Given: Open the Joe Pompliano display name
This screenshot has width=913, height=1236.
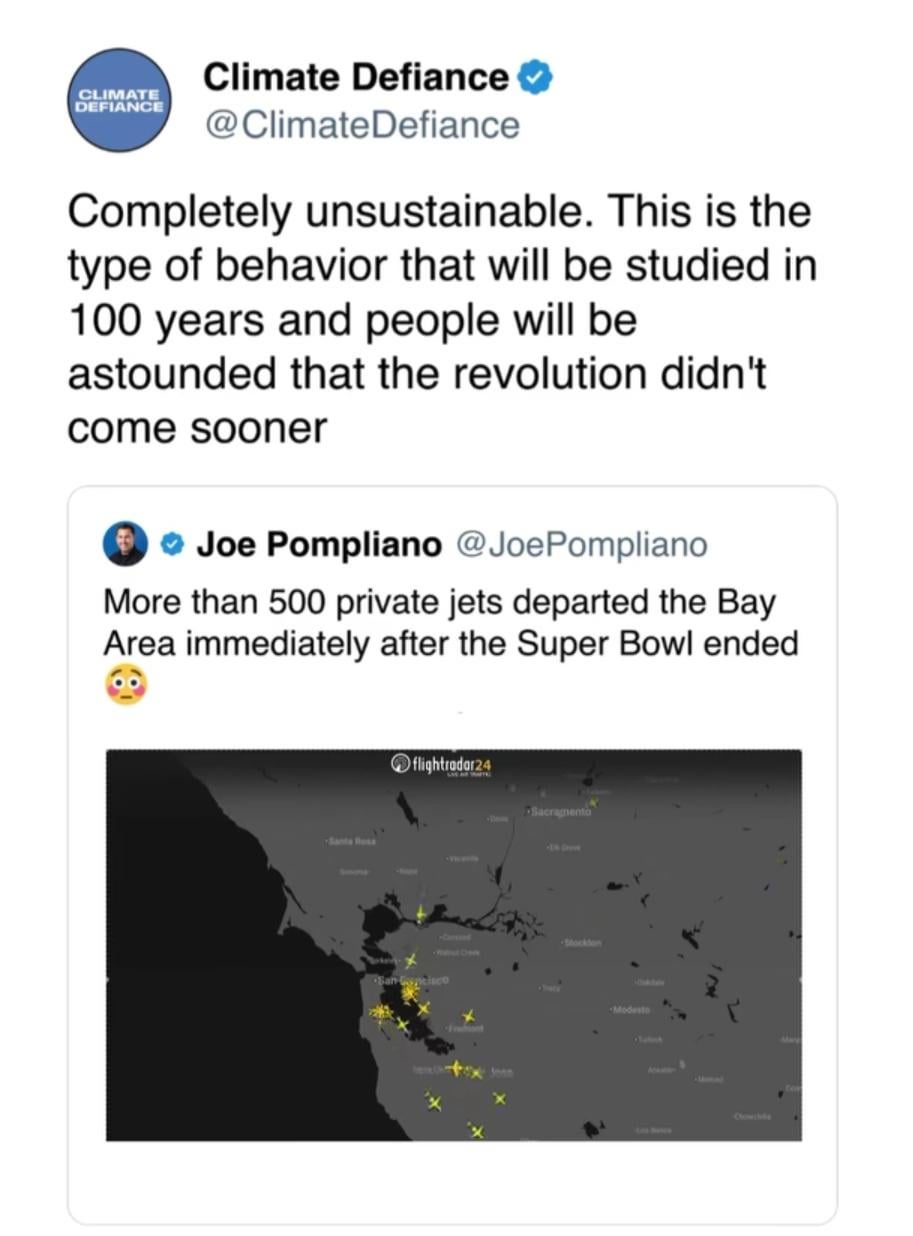Looking at the screenshot, I should [x=318, y=544].
